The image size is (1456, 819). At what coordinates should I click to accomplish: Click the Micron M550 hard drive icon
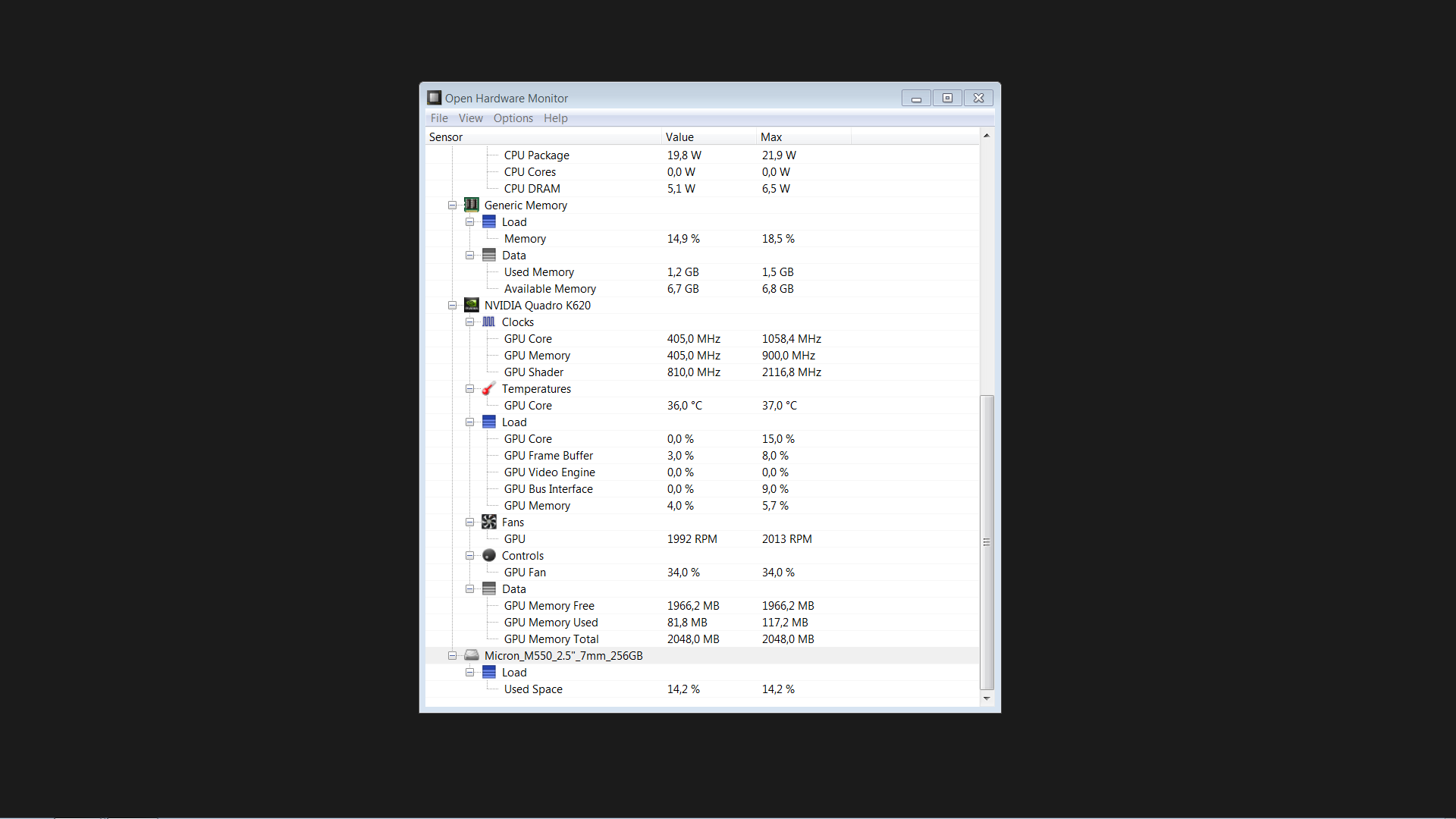472,655
